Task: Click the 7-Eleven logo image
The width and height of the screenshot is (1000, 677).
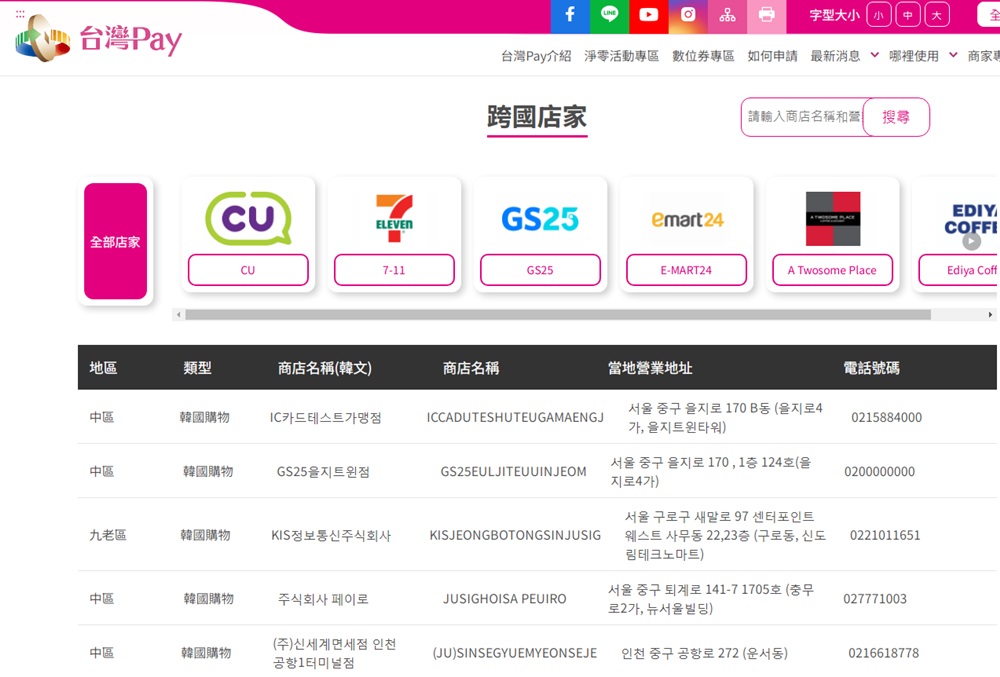Action: point(394,219)
